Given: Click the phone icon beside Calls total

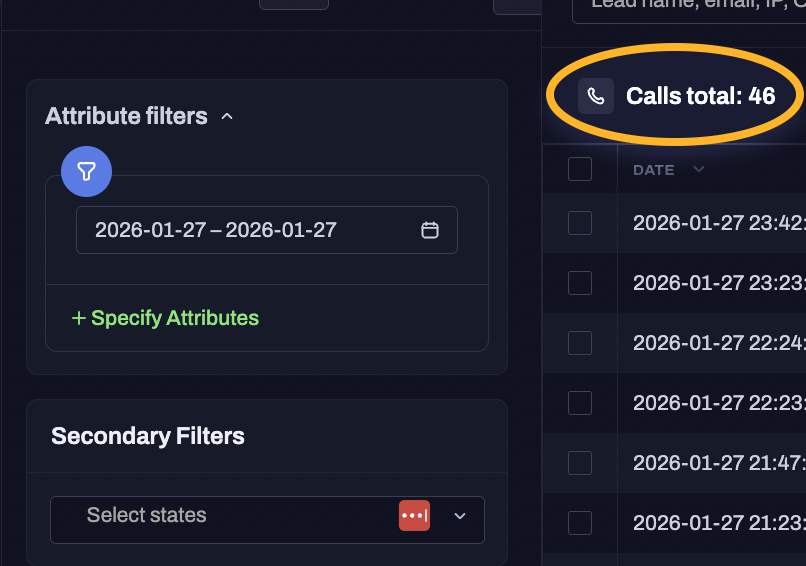Looking at the screenshot, I should (596, 96).
